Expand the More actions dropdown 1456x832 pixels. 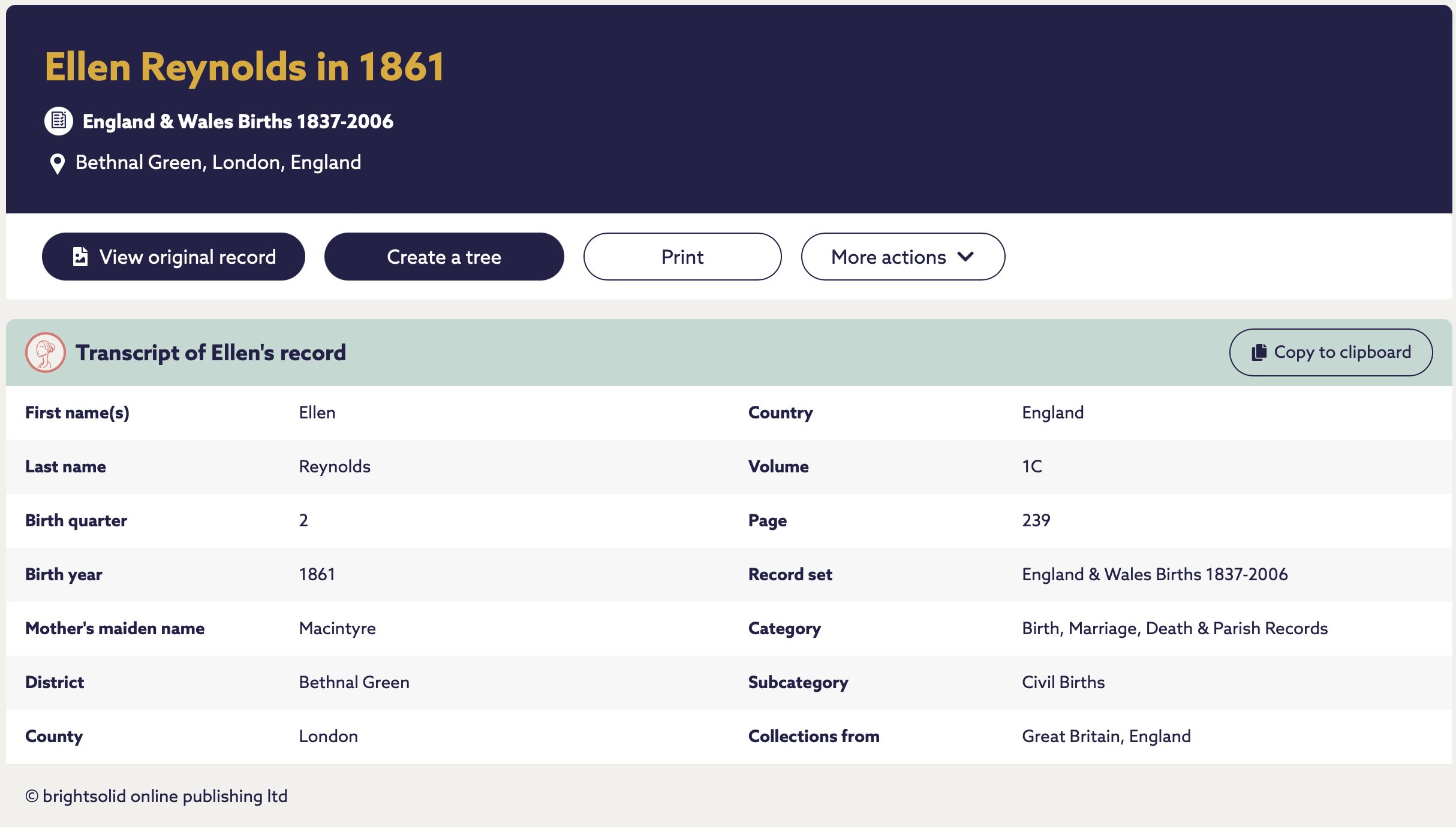pos(903,257)
